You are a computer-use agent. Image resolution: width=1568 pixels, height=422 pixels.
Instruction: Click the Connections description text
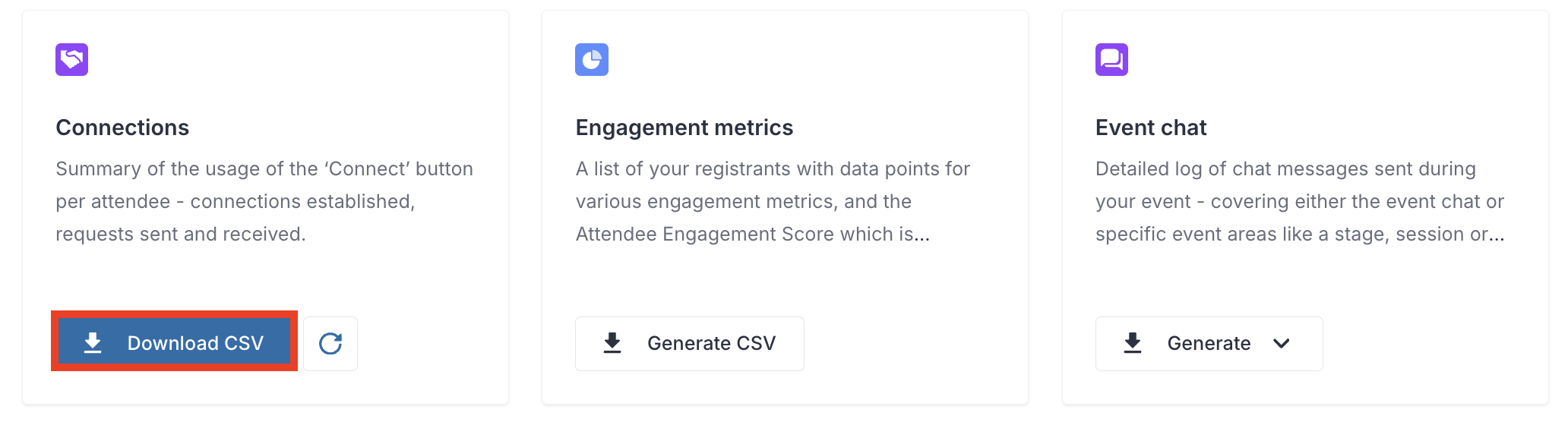264,201
